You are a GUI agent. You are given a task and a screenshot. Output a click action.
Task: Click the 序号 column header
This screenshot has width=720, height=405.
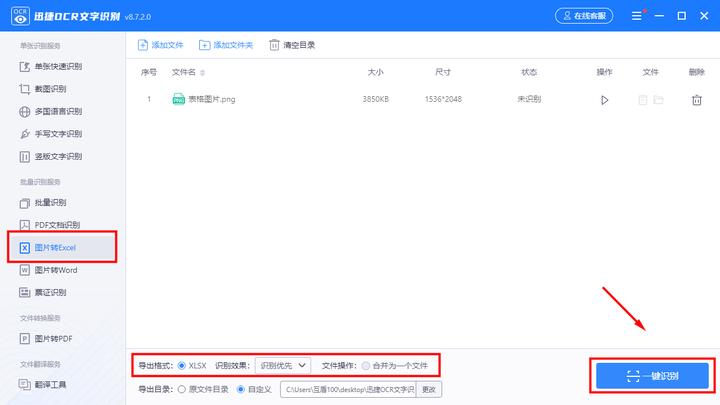(149, 73)
